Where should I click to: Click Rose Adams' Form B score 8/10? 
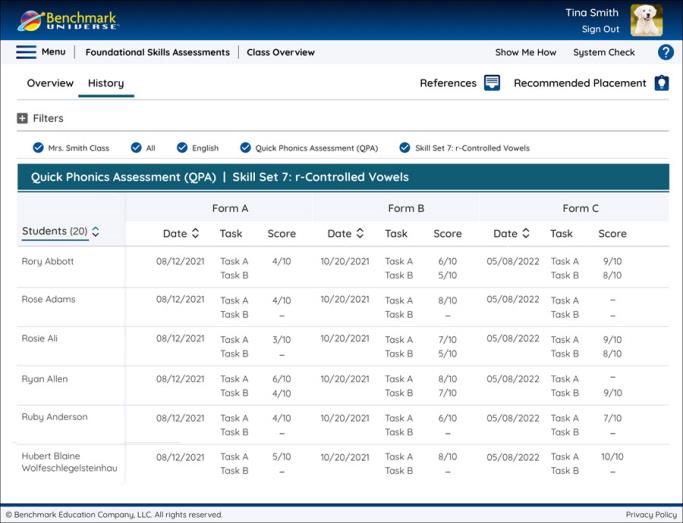447,300
